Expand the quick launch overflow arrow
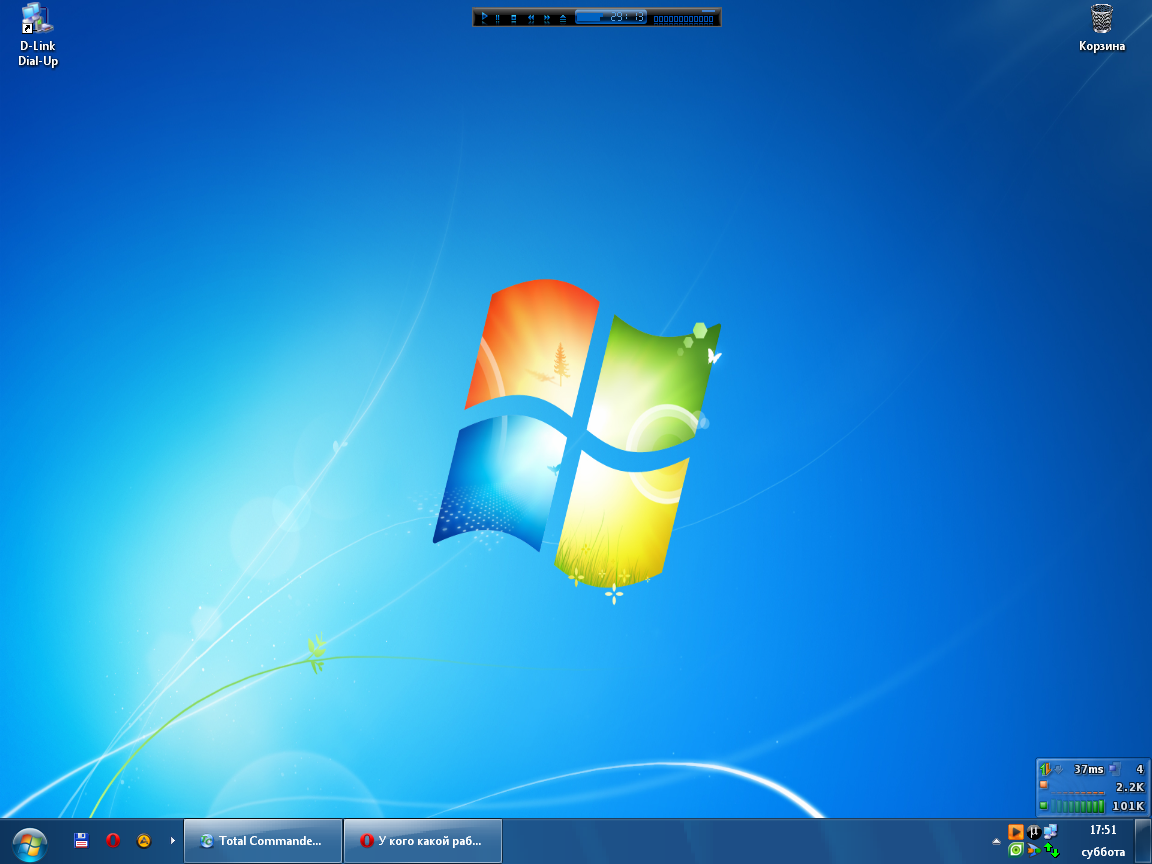The height and width of the screenshot is (864, 1152). point(173,841)
